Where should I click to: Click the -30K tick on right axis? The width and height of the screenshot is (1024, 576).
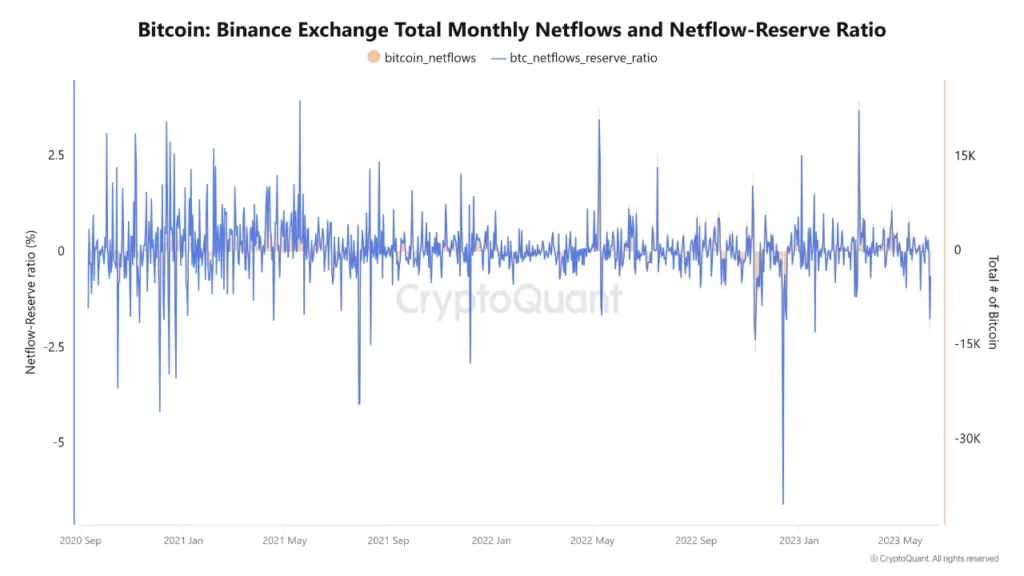coord(963,438)
